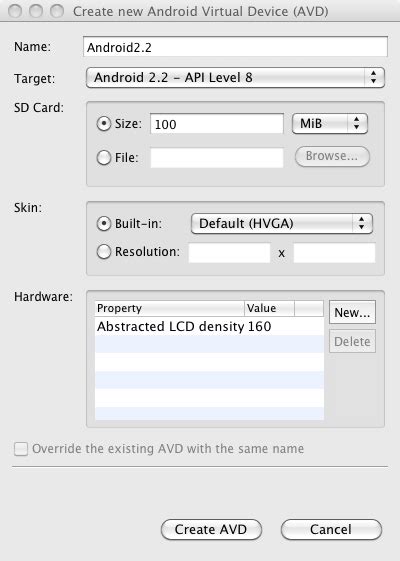Click the Value column header
This screenshot has height=561, width=400.
point(269,308)
